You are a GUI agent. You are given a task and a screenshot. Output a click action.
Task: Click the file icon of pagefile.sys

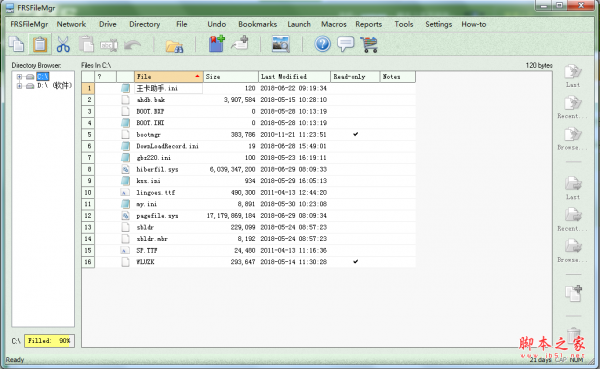(x=125, y=216)
